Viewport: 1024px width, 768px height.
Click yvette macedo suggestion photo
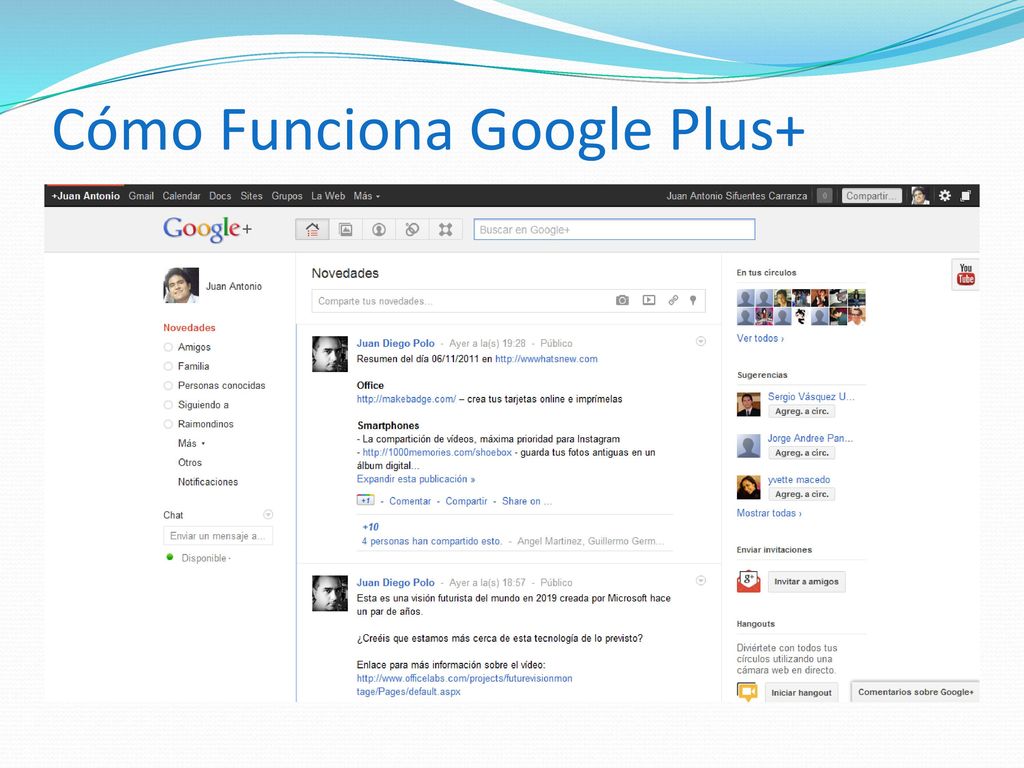[x=748, y=487]
